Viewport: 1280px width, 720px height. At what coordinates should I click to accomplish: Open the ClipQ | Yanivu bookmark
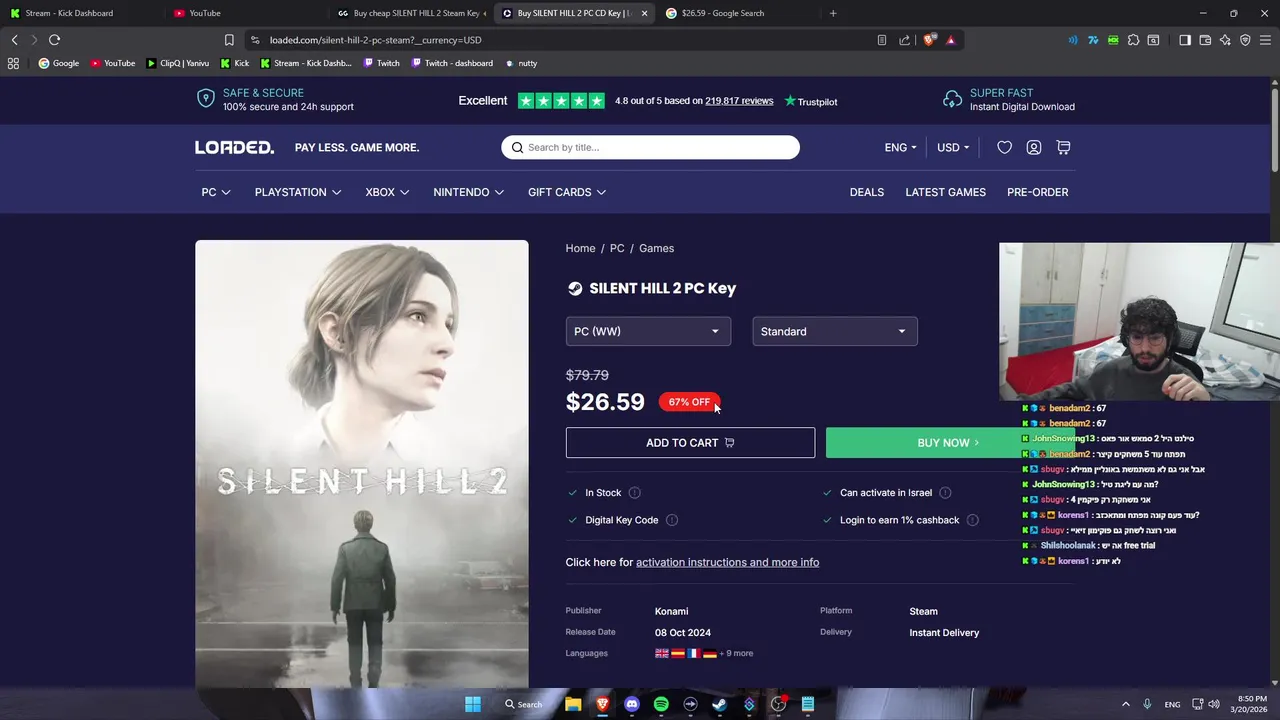[177, 63]
